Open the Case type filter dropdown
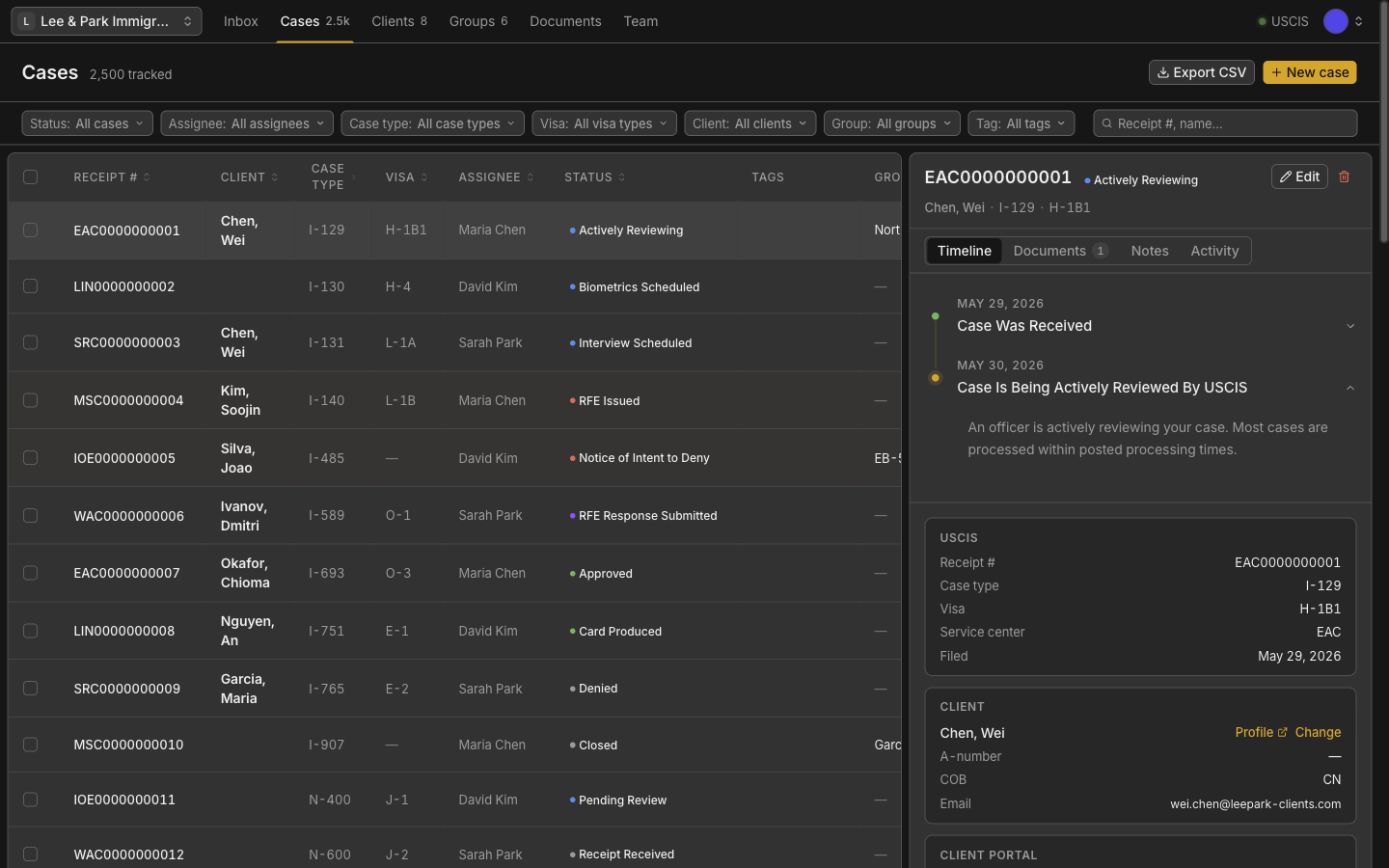The height and width of the screenshot is (868, 1389). click(x=432, y=123)
